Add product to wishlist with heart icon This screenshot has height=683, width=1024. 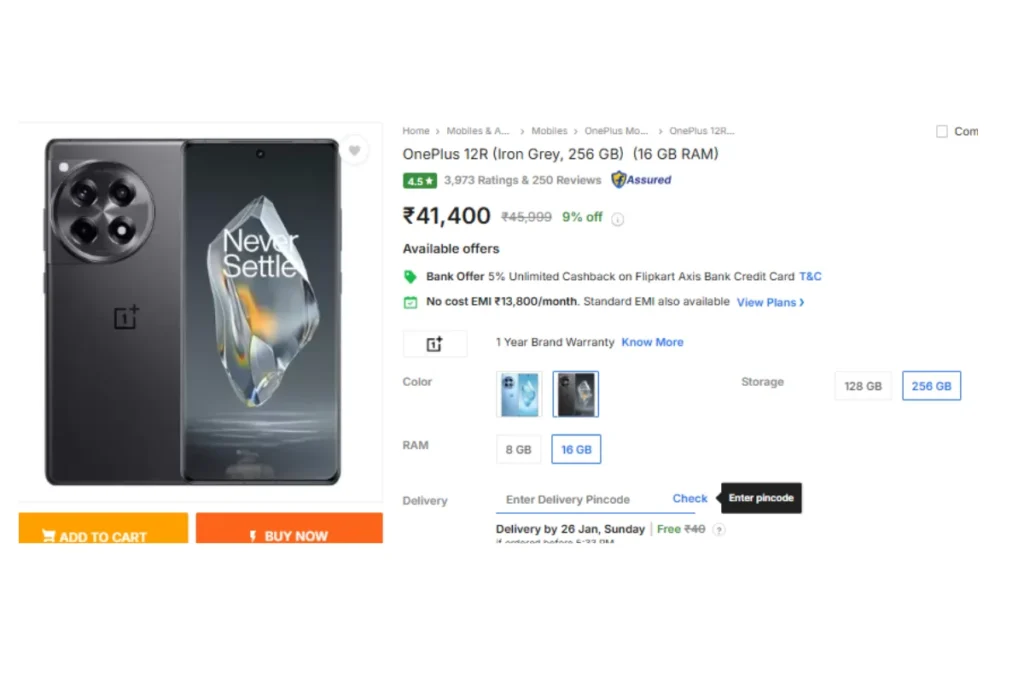355,151
